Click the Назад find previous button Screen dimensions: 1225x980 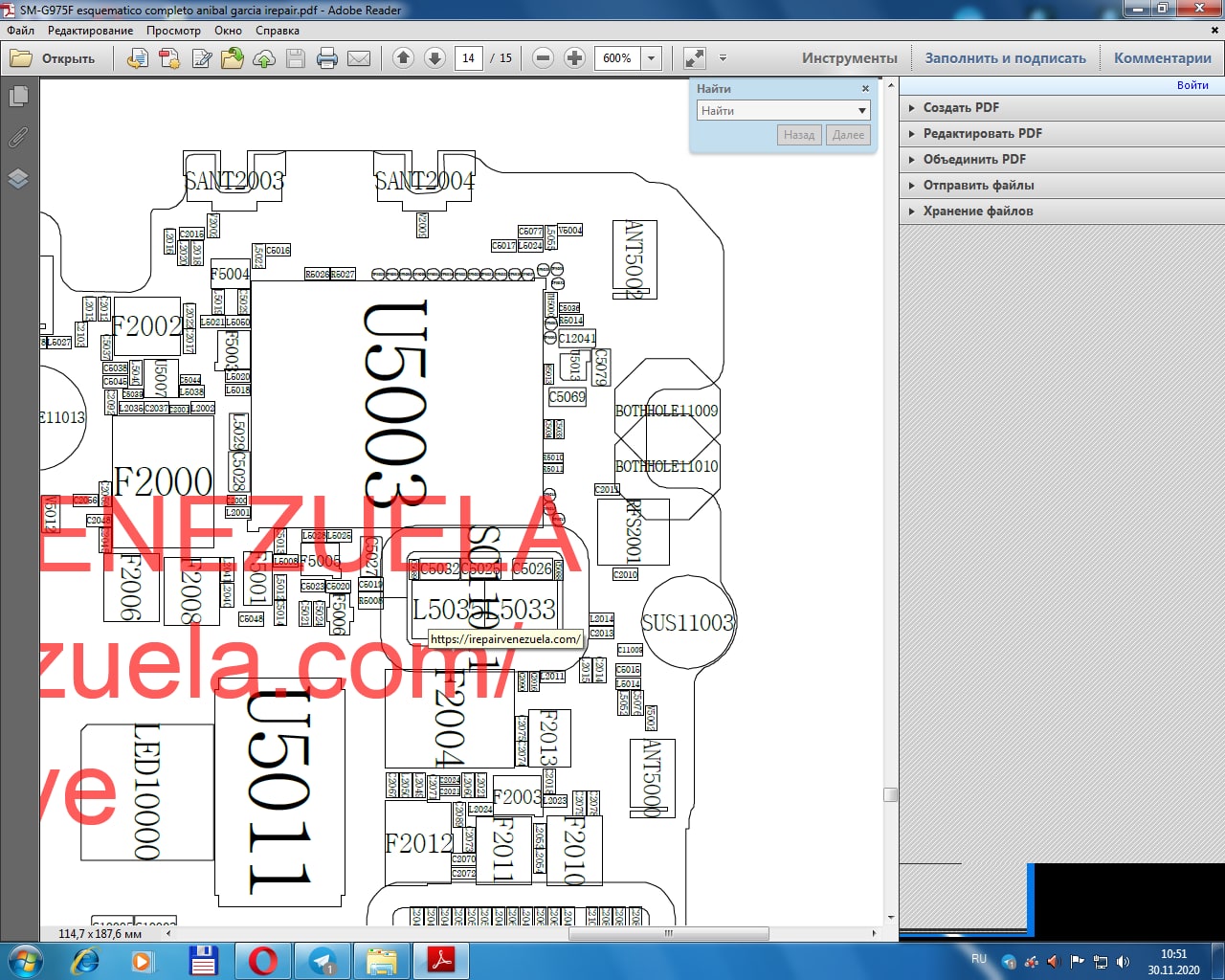point(799,135)
